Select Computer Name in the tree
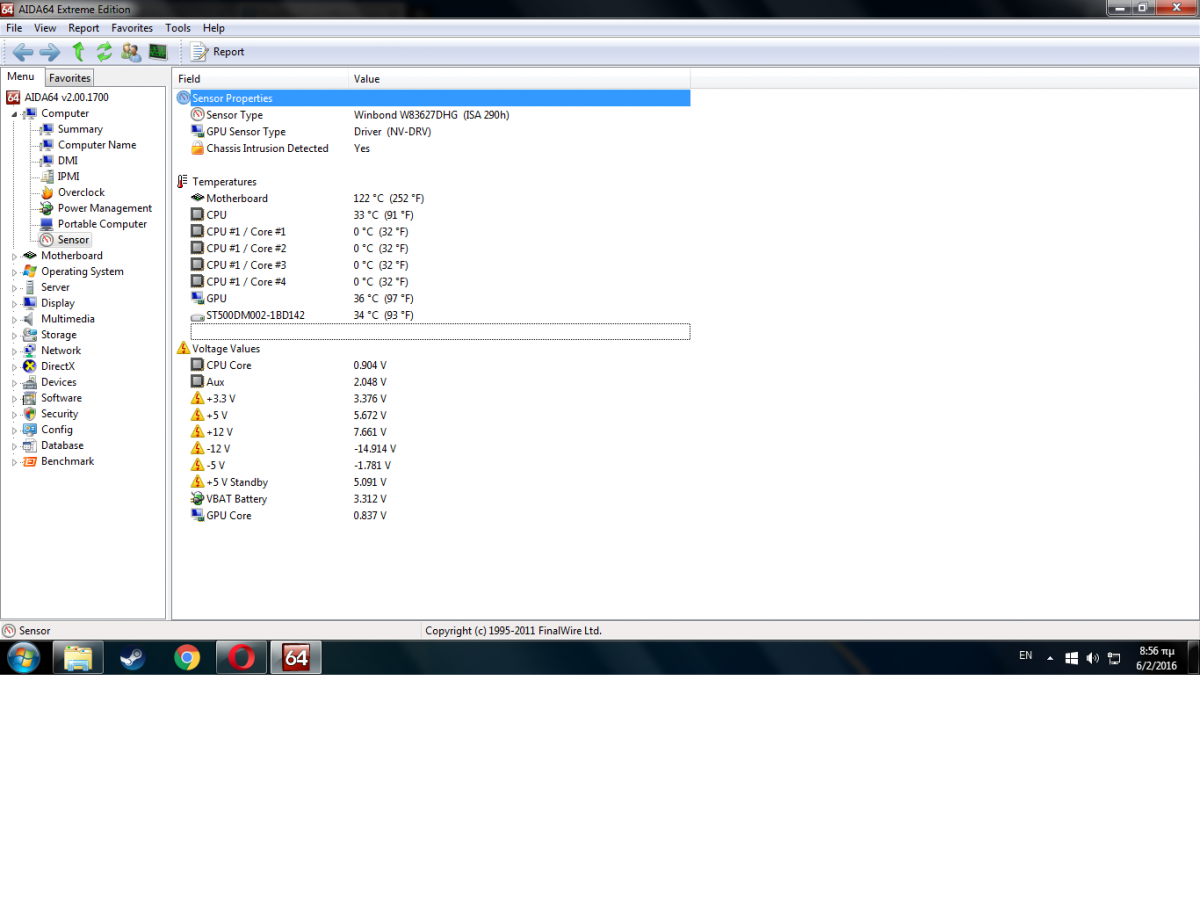 coord(97,145)
